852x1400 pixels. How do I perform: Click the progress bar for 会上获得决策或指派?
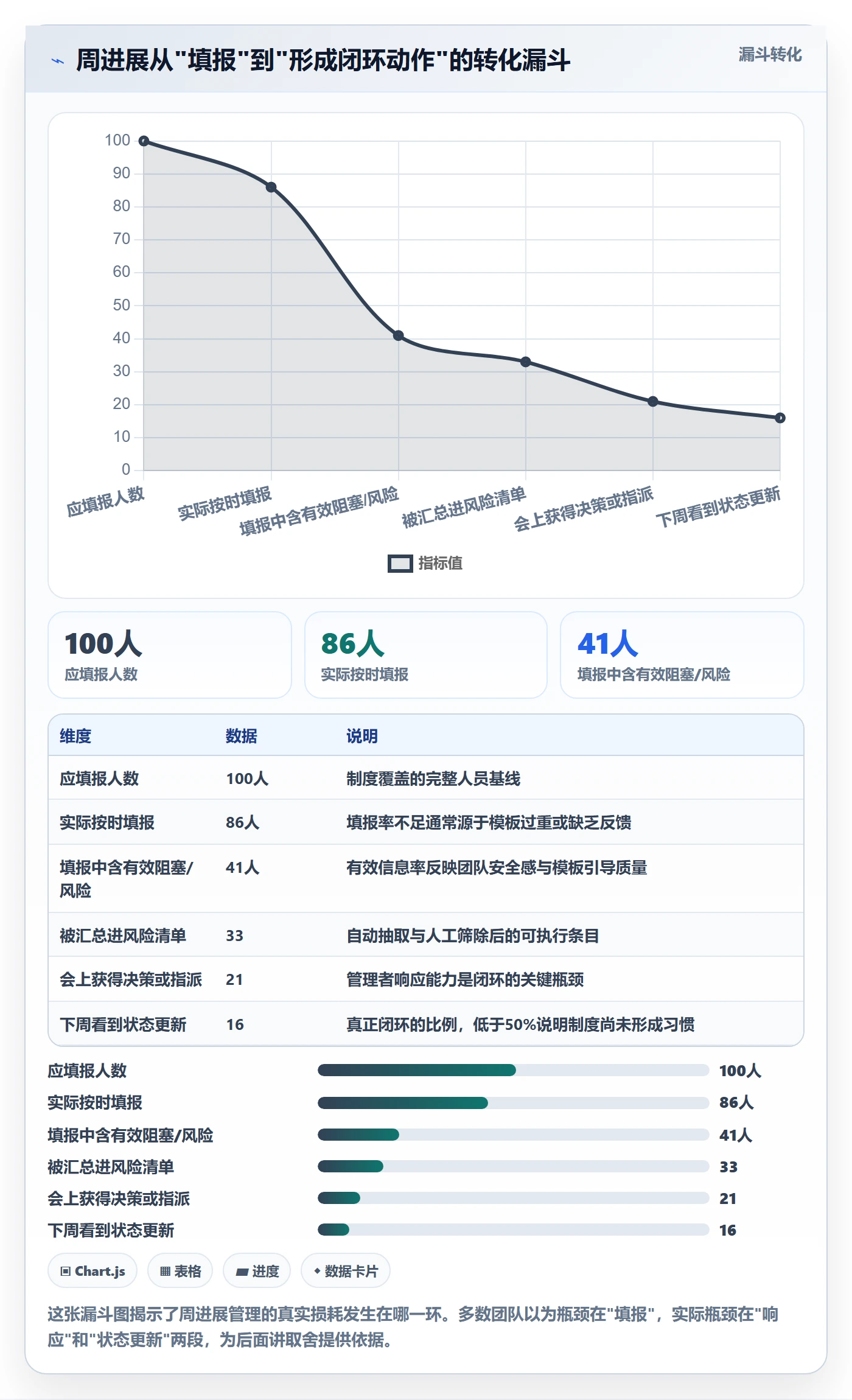tap(513, 1198)
